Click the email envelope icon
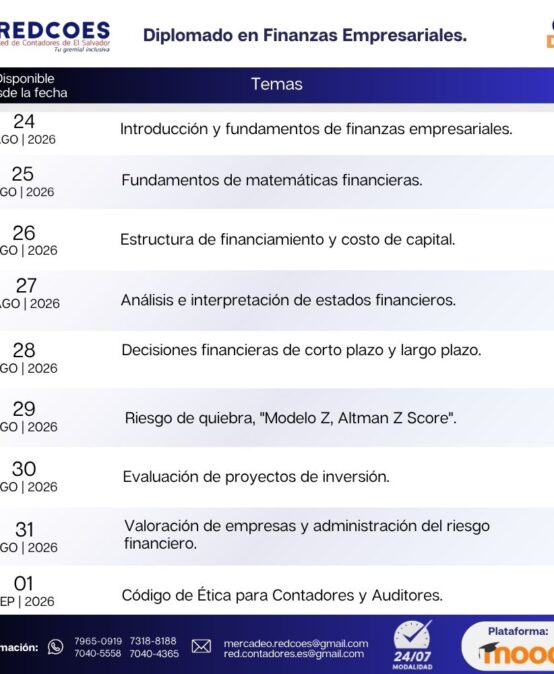This screenshot has height=674, width=554. click(201, 646)
